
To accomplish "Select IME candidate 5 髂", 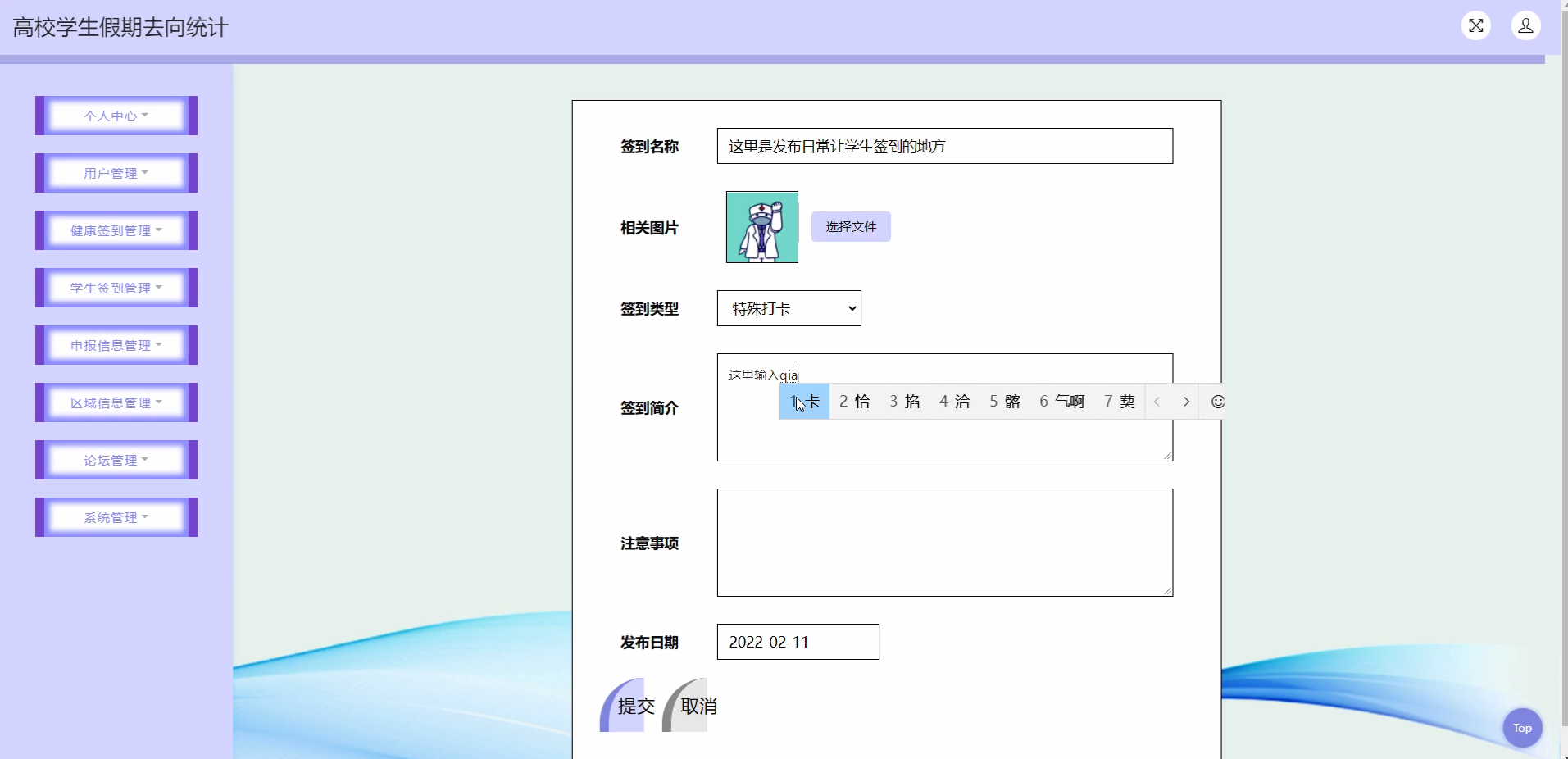I will pyautogui.click(x=1005, y=402).
